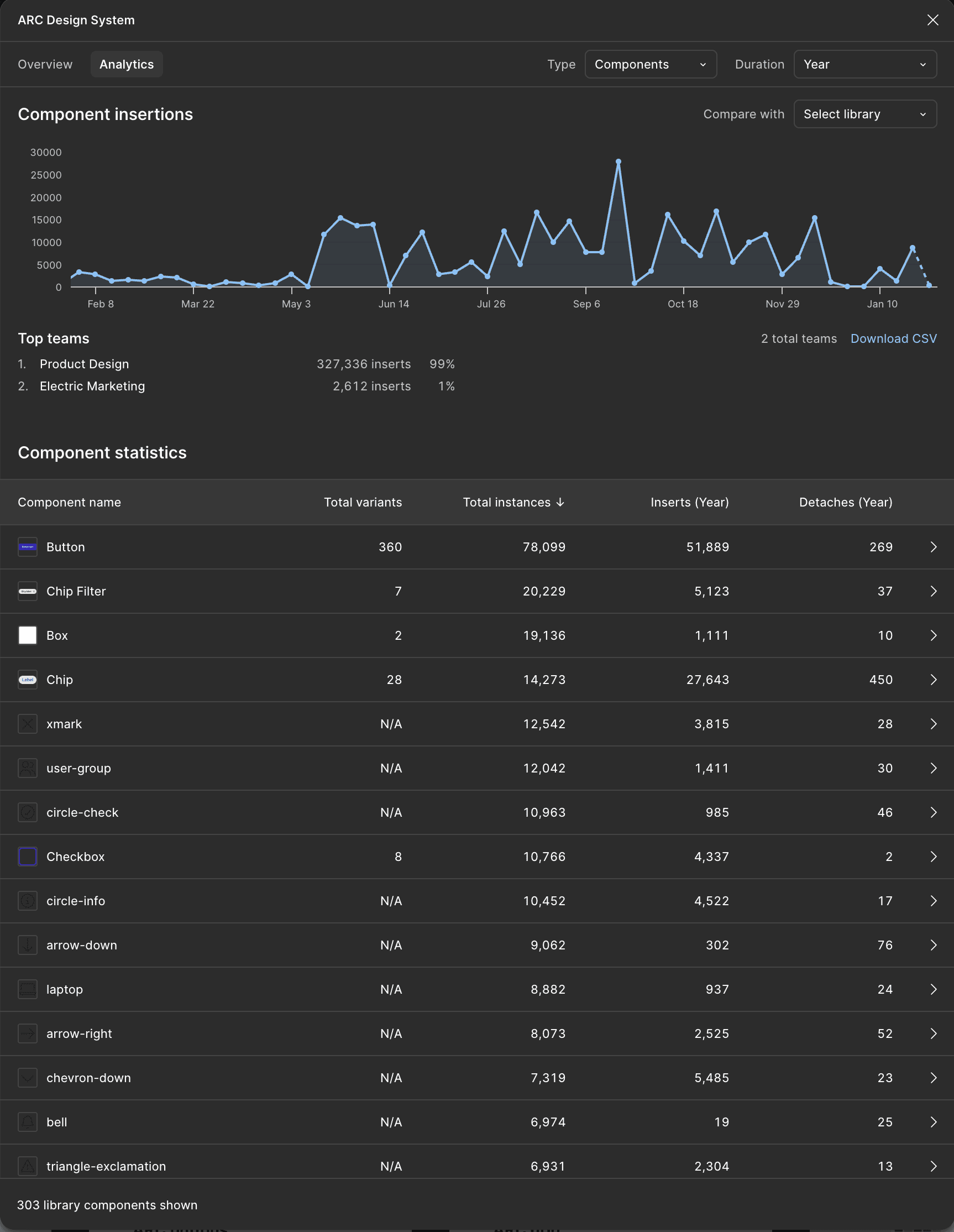Click the arrow-down icon thumbnail

click(28, 945)
